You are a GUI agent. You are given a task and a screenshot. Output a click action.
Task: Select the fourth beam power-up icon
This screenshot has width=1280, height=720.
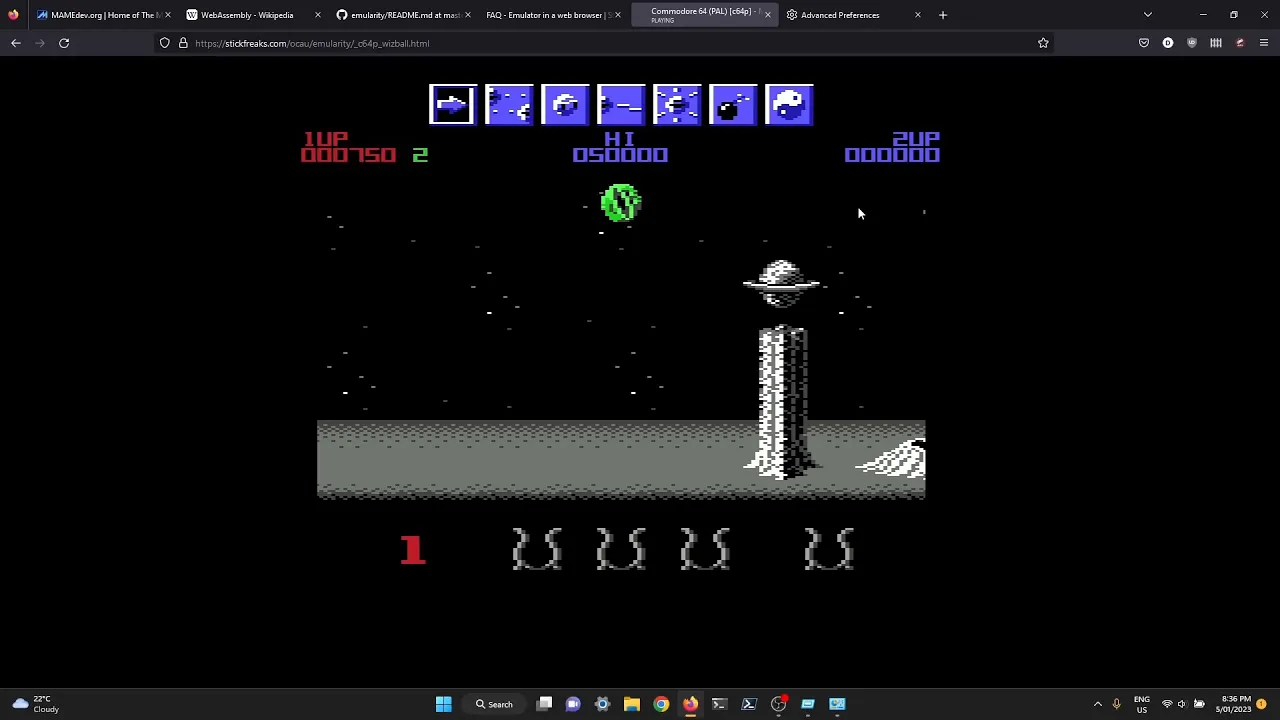(x=621, y=105)
